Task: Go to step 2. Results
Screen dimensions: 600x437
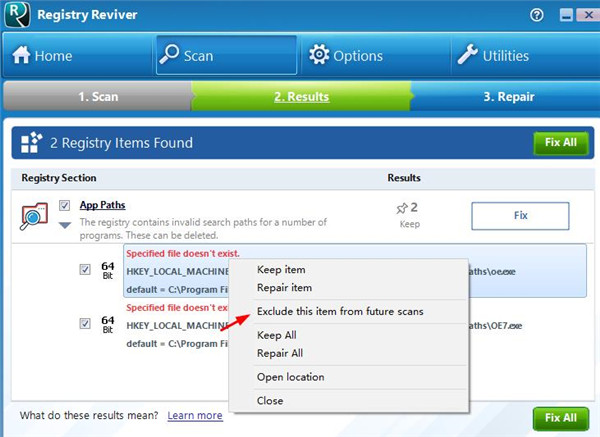Action: click(302, 96)
